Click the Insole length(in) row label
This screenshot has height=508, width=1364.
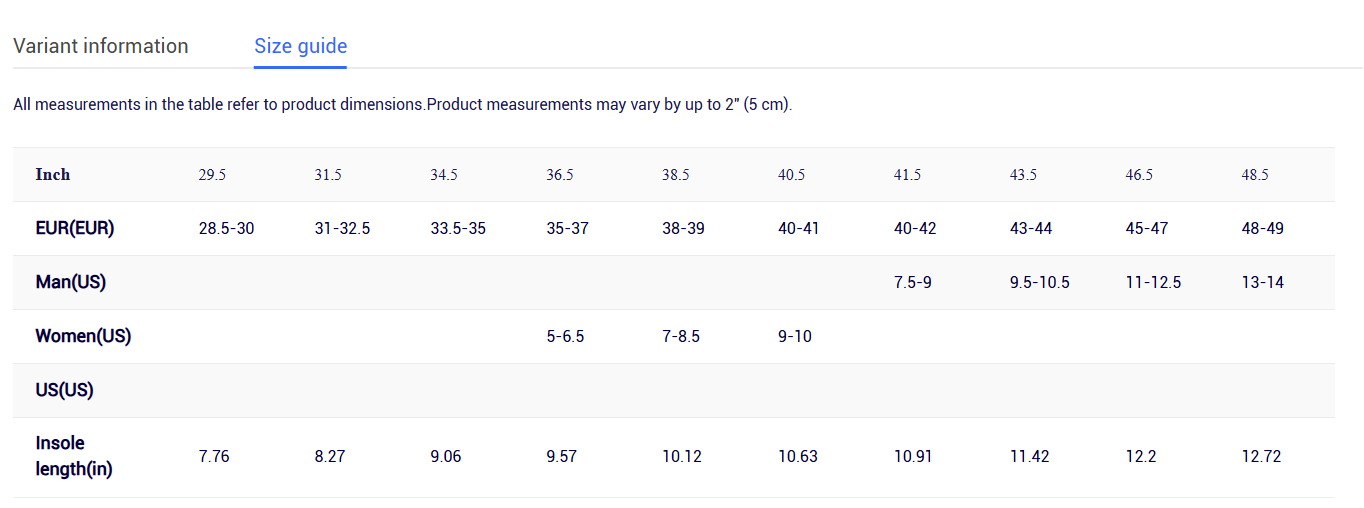tap(73, 456)
